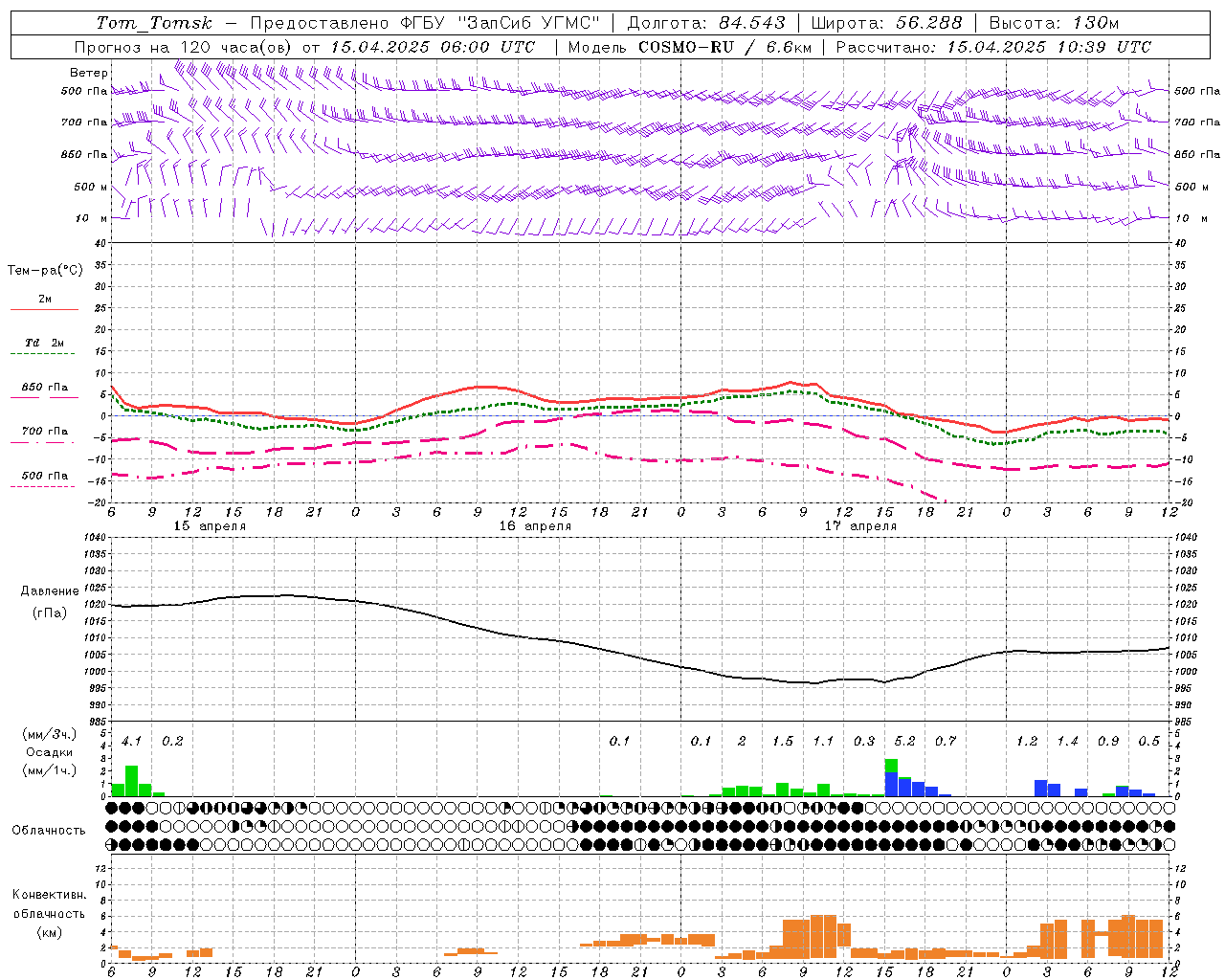Select the "Прогноз на 120 часа(ов)" forecast text
The width and height of the screenshot is (1225, 980).
(x=184, y=47)
